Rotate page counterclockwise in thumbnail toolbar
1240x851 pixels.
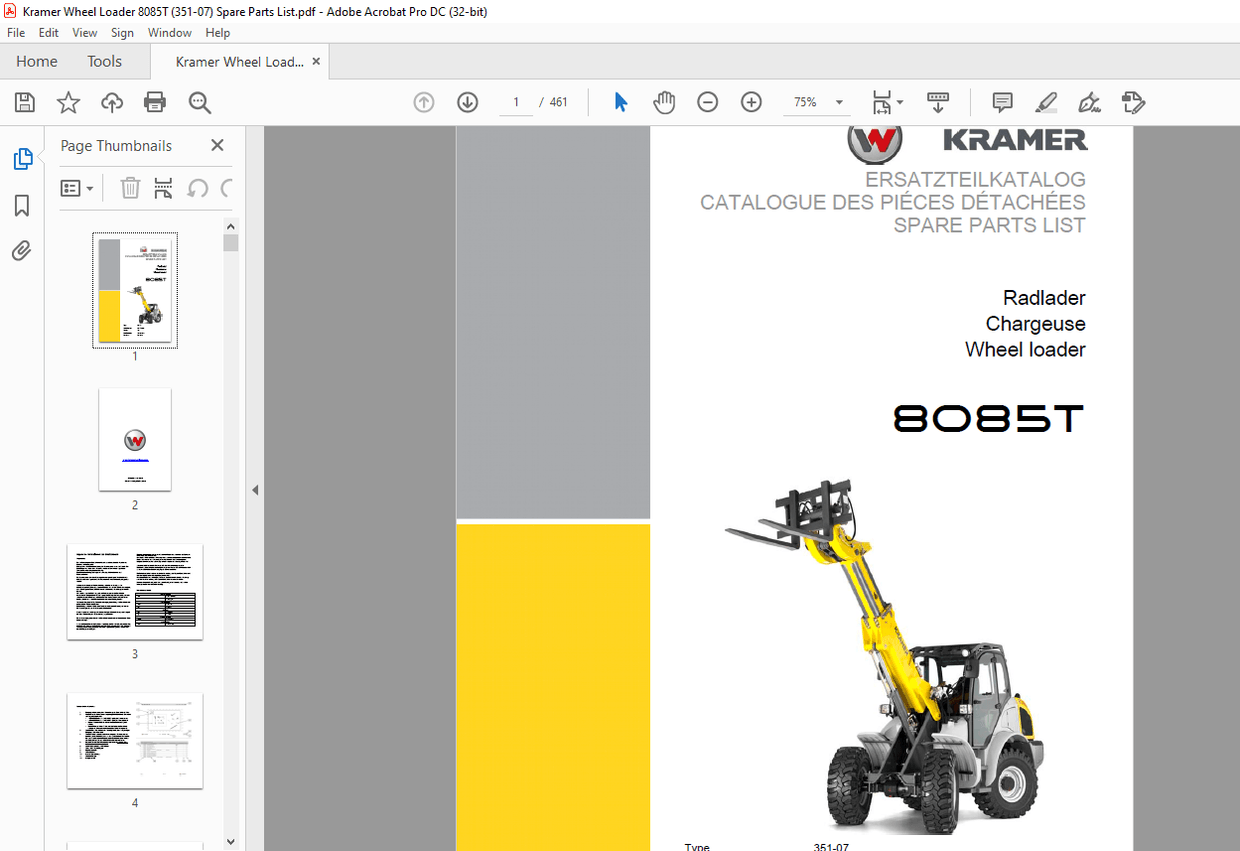pos(199,188)
